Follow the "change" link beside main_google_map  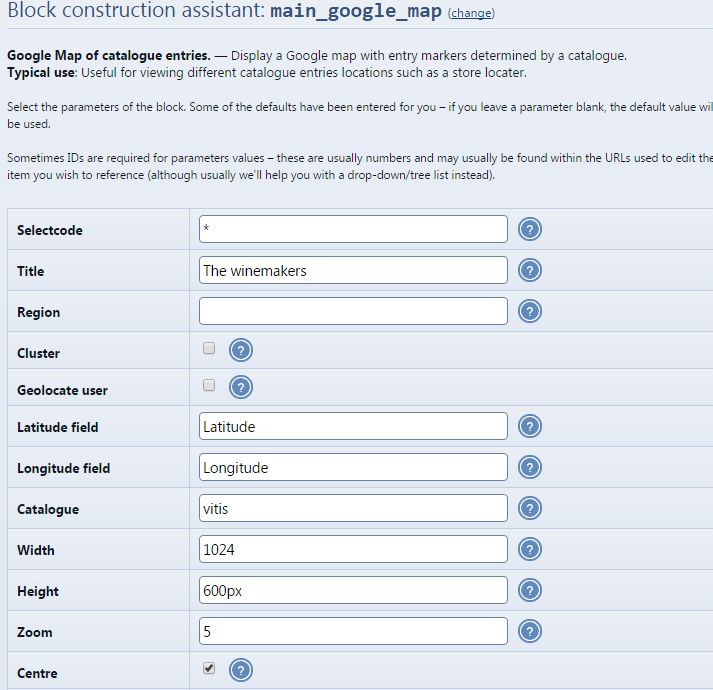tap(471, 14)
